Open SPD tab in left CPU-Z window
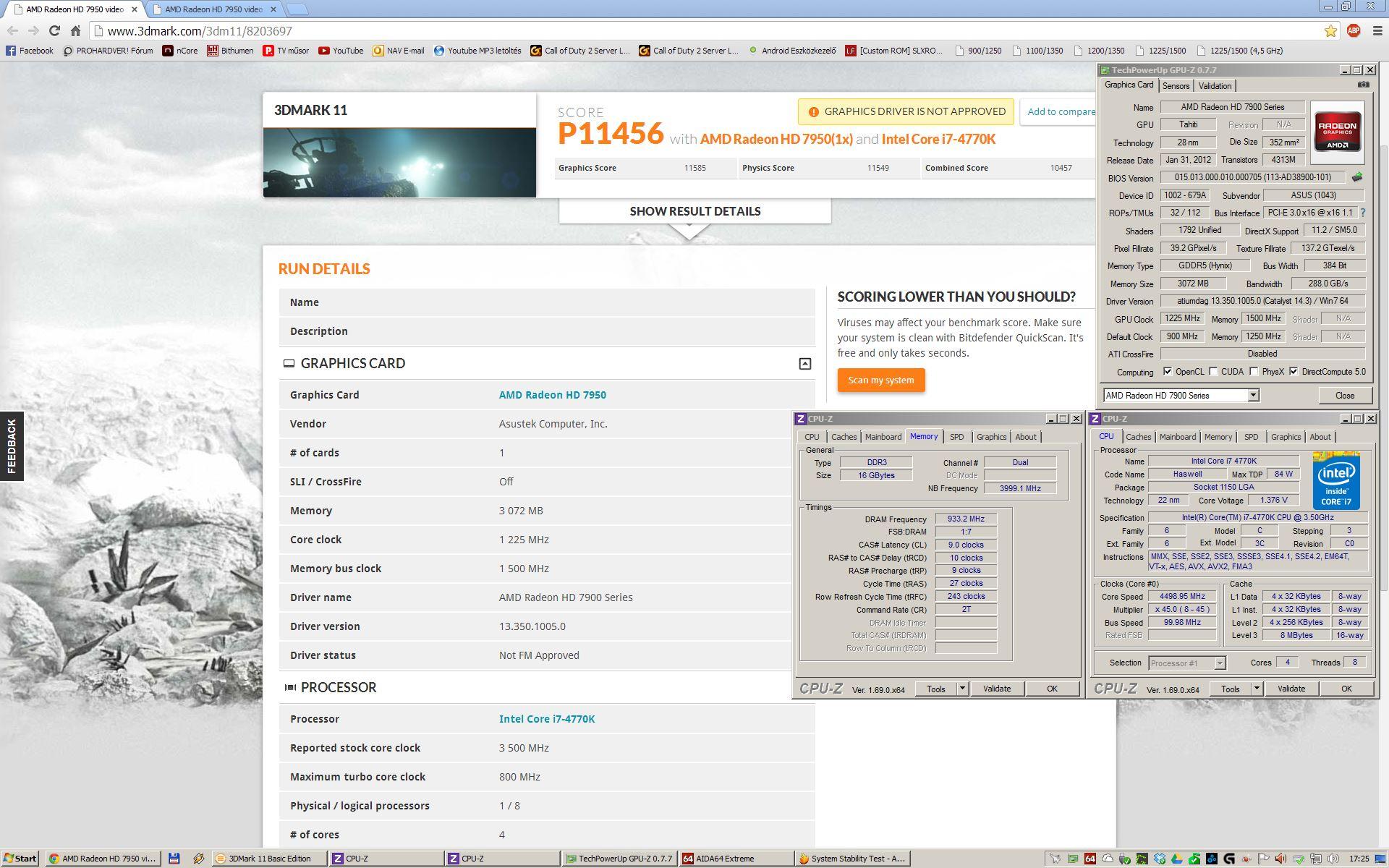1389x868 pixels. click(956, 437)
